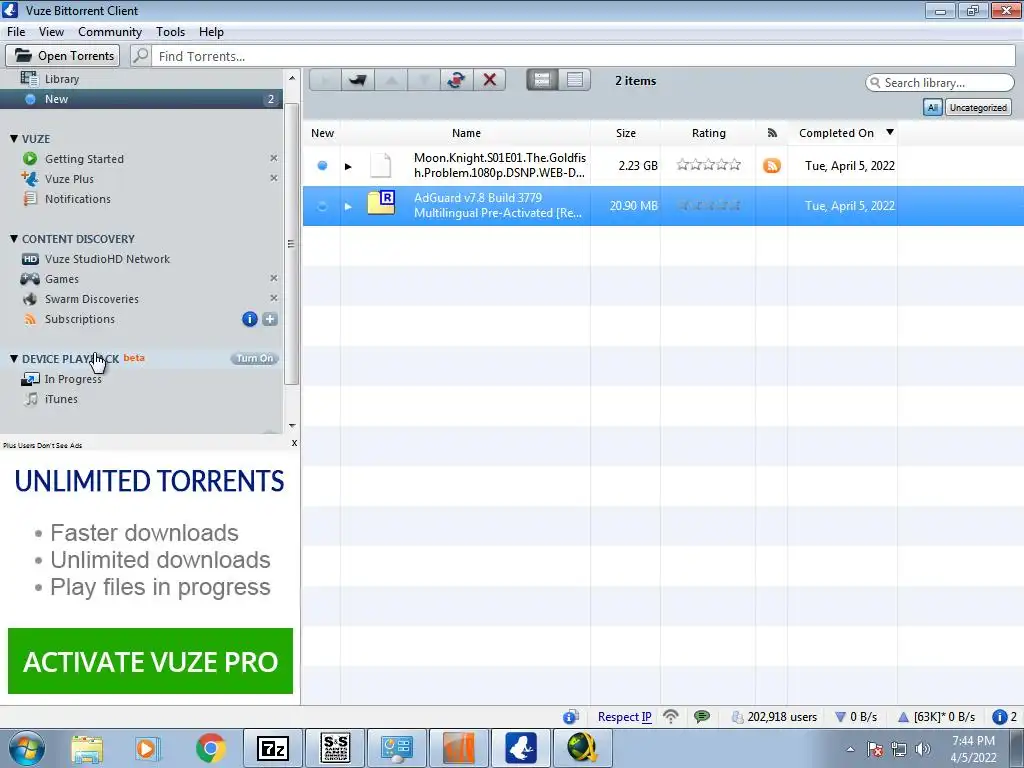Expand the AdGuard torrent row arrow
This screenshot has width=1024, height=768.
(348, 206)
